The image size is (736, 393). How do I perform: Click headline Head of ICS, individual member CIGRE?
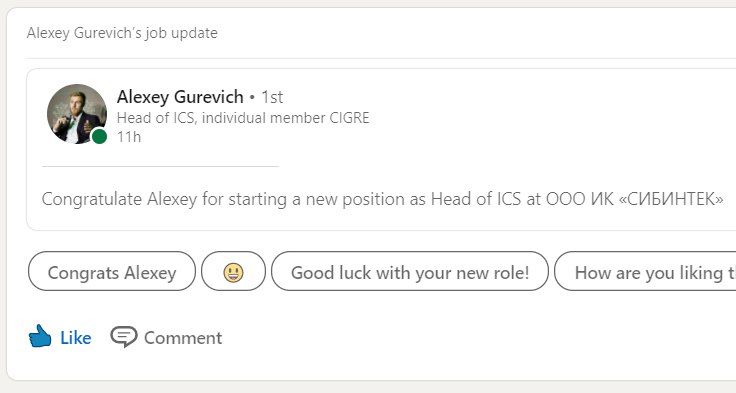pyautogui.click(x=243, y=117)
